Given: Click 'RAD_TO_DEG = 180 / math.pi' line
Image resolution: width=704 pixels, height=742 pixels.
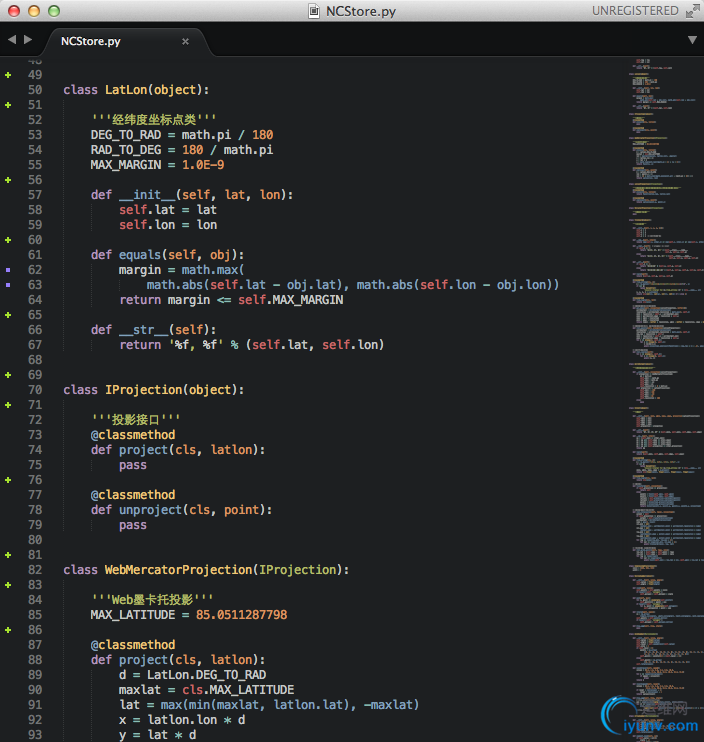Looking at the screenshot, I should click(182, 150).
